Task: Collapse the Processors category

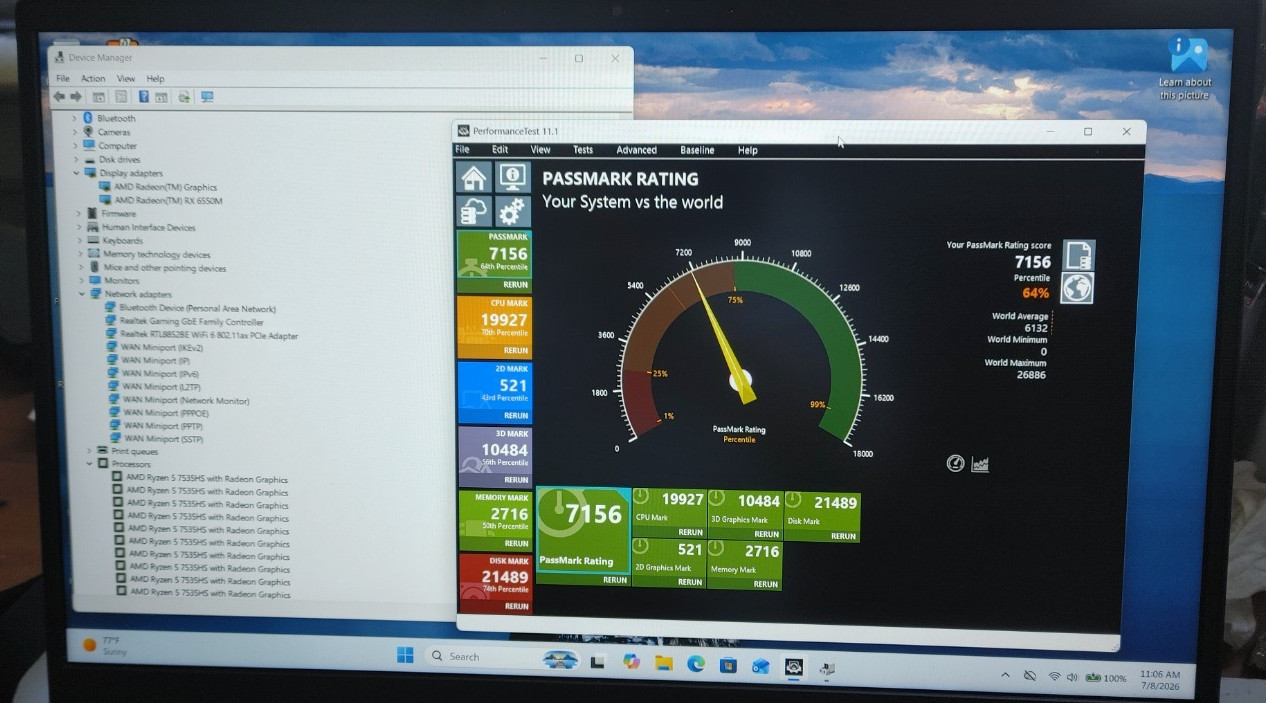Action: [89, 464]
